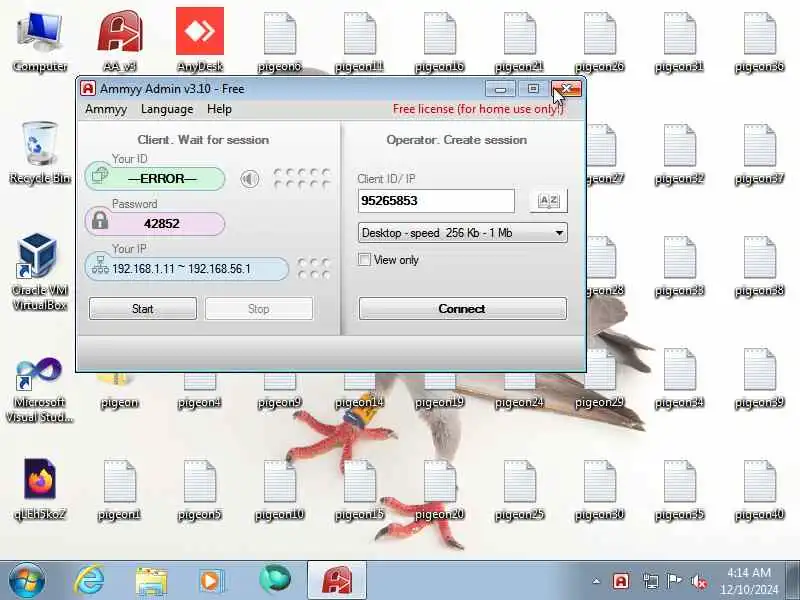Click the password lock icon

click(x=100, y=220)
